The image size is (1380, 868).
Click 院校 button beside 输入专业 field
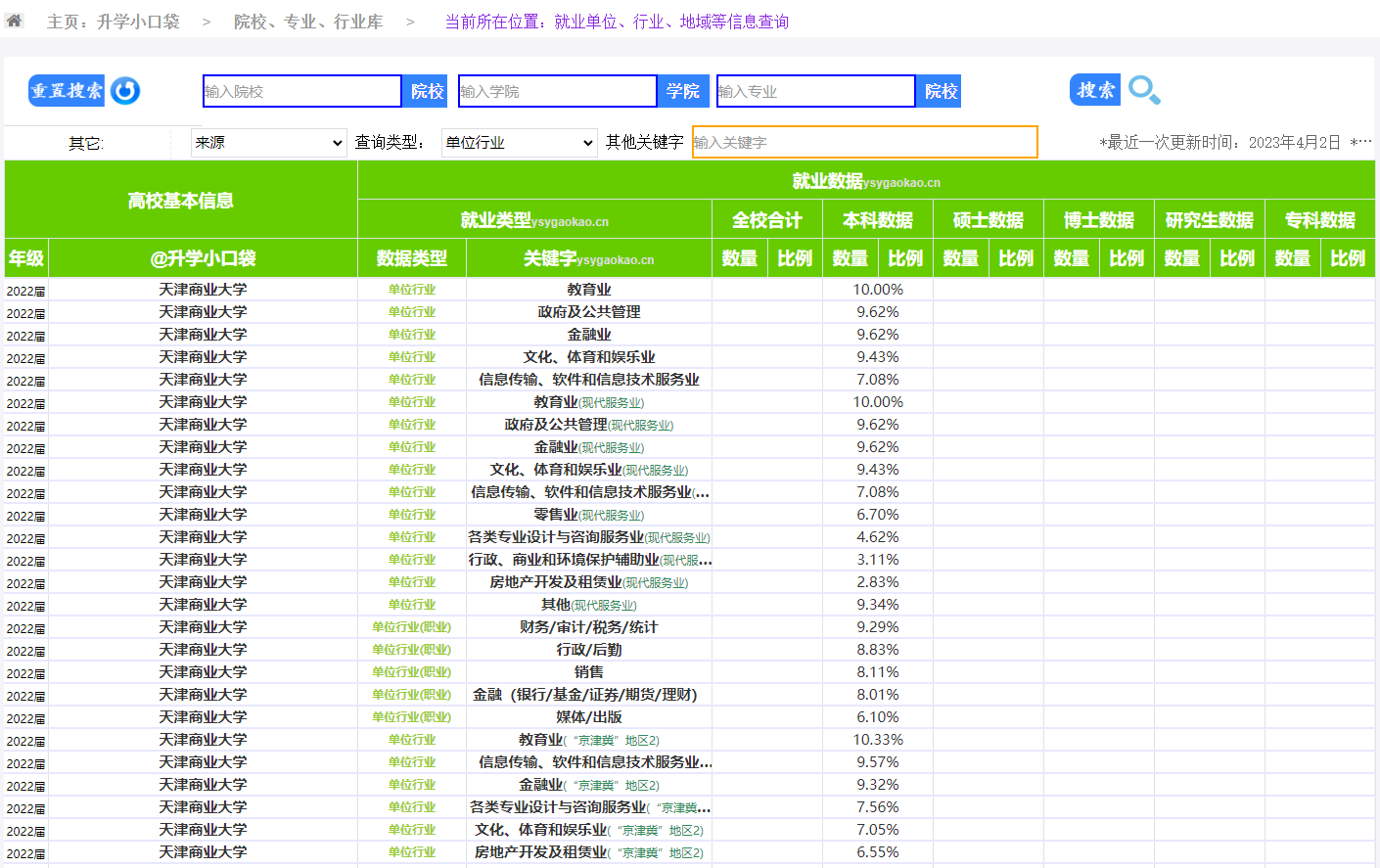click(x=941, y=91)
